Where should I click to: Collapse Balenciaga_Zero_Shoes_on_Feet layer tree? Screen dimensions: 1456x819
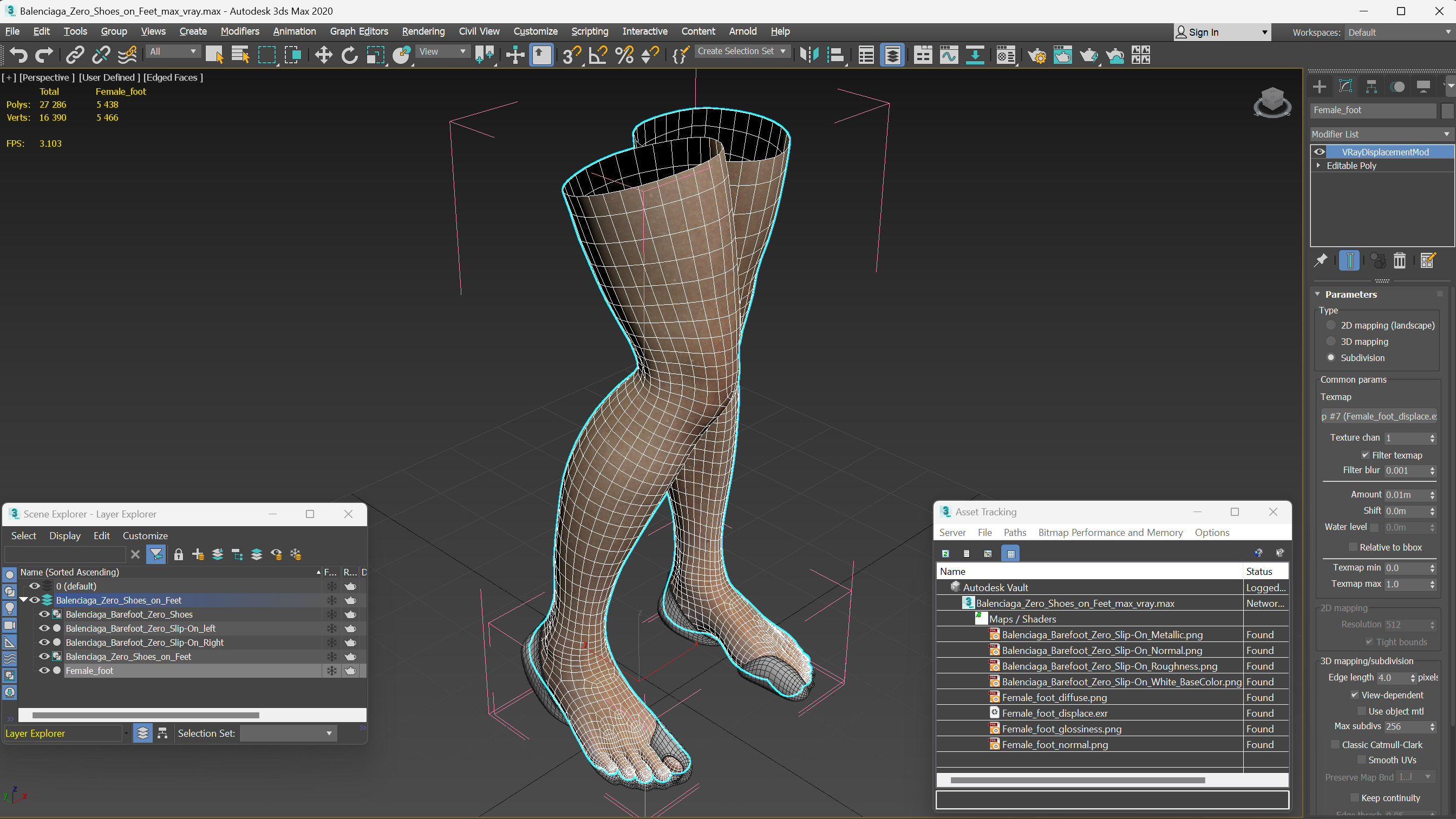point(24,600)
